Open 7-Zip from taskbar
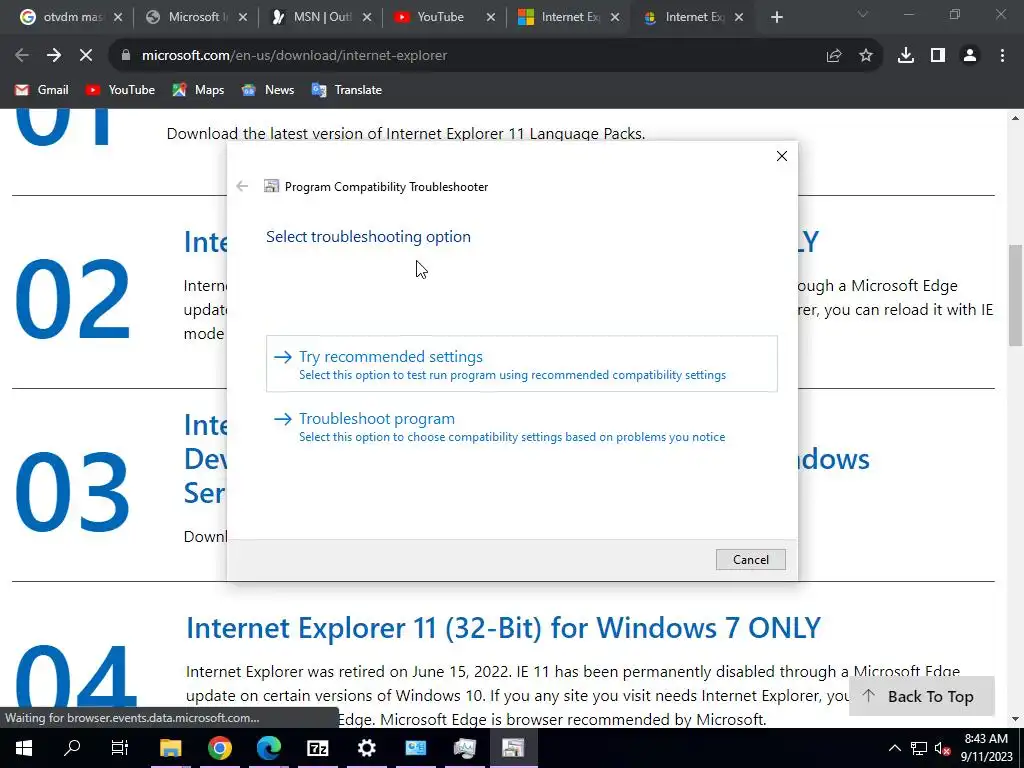Screen dimensions: 1024x768 point(317,748)
